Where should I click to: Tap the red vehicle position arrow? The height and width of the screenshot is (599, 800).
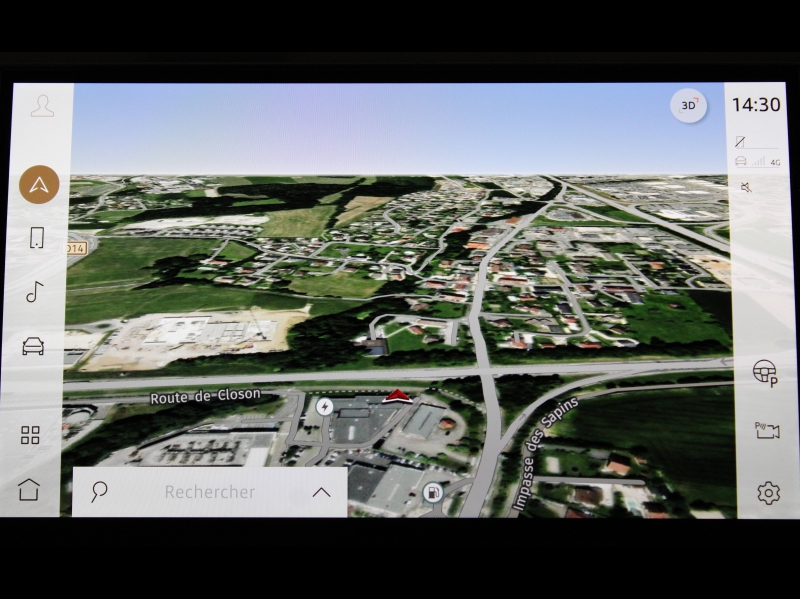click(x=397, y=397)
